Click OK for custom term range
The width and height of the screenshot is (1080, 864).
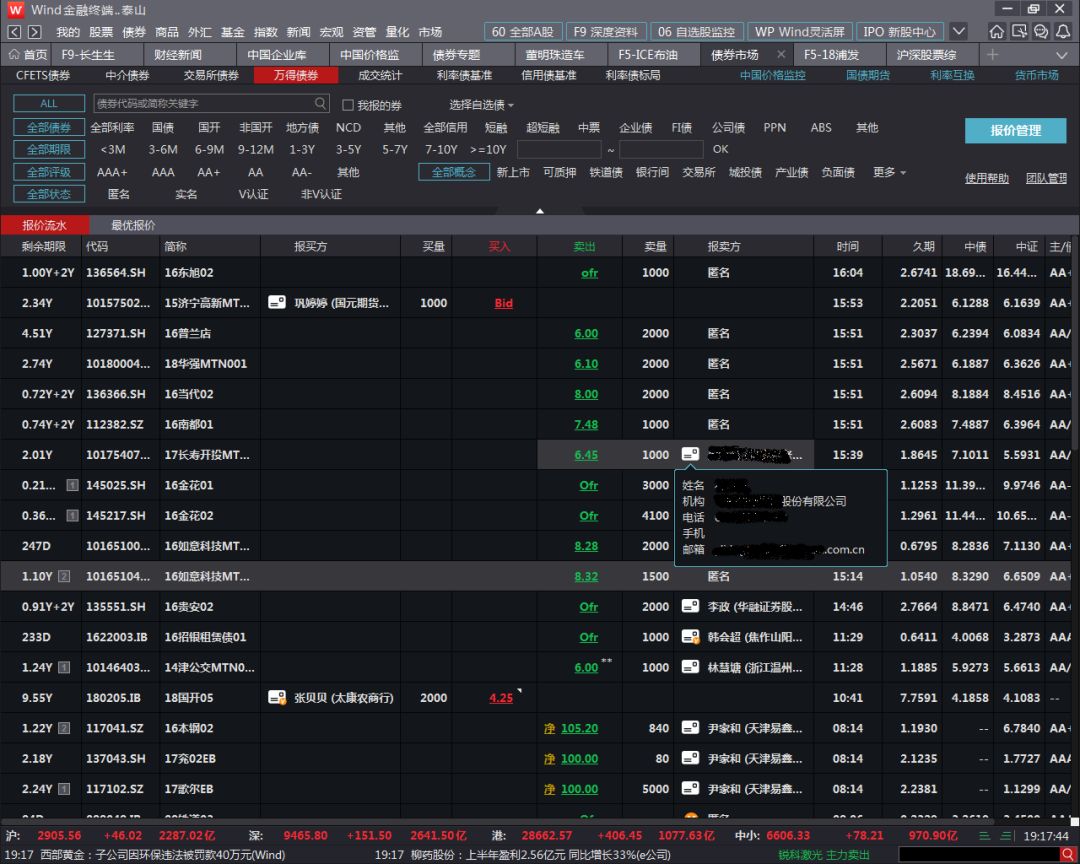(720, 150)
